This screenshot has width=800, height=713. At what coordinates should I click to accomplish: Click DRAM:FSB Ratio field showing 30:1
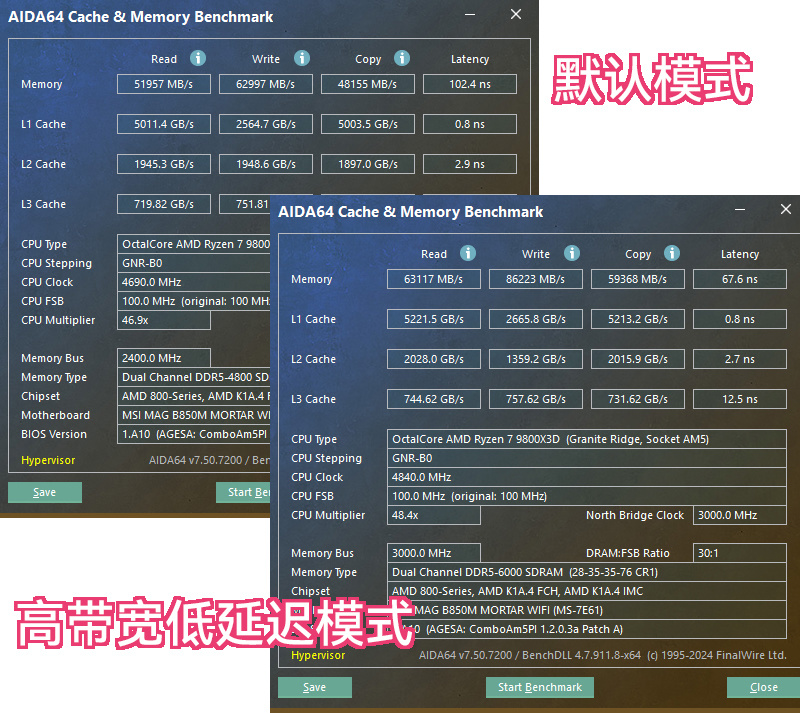tap(740, 553)
